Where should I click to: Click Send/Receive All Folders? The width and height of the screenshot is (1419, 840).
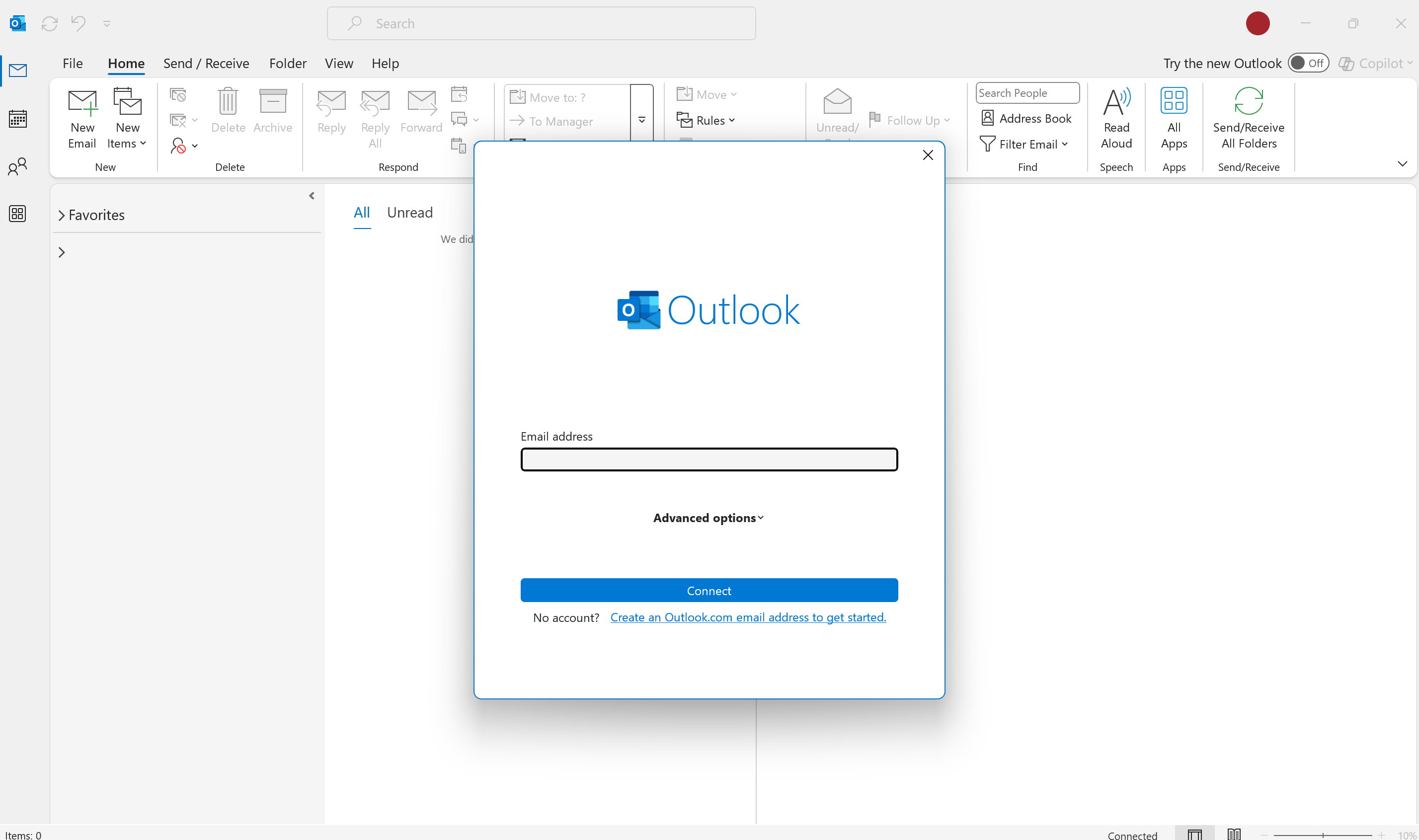(x=1249, y=119)
